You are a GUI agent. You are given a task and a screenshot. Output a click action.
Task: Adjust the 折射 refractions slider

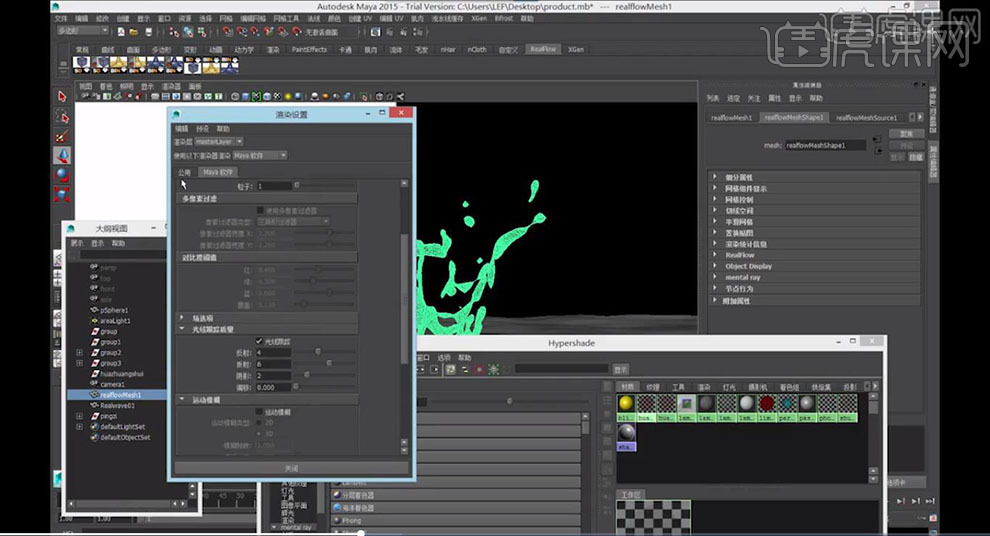pos(328,364)
